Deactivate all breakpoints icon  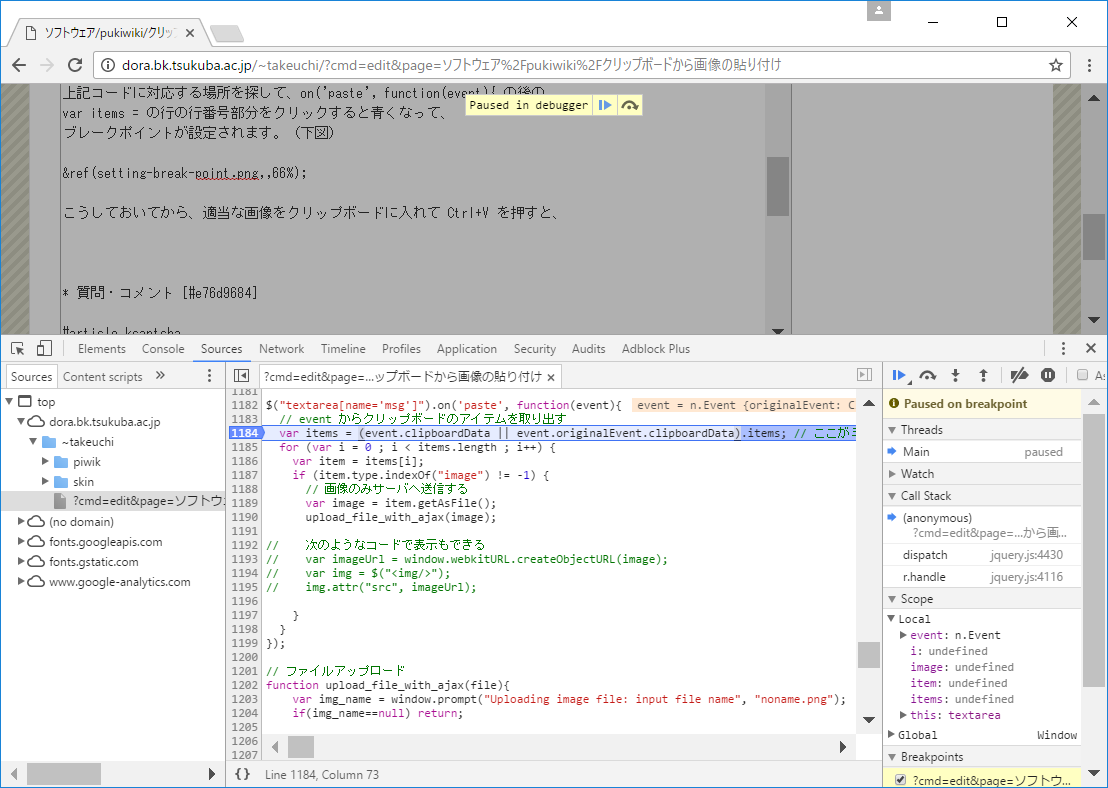(1019, 375)
